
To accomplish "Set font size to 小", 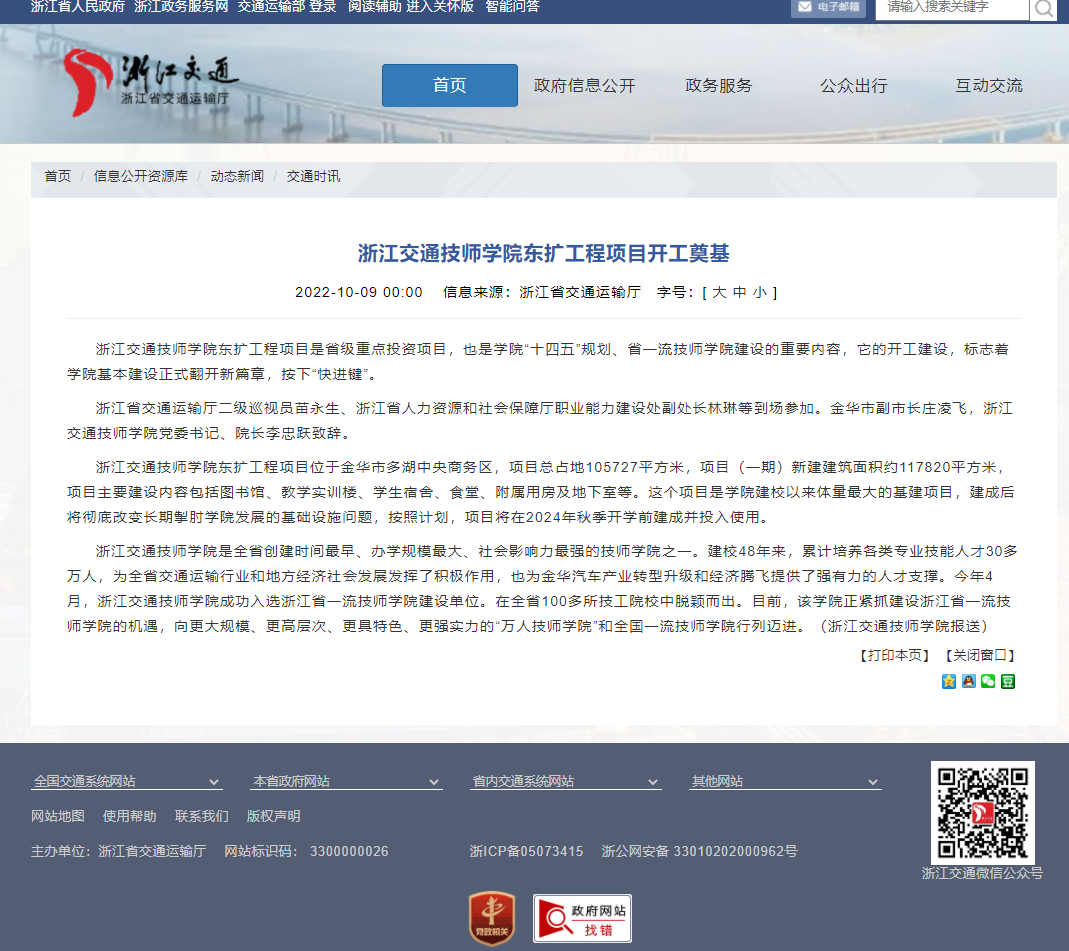I will (x=759, y=292).
